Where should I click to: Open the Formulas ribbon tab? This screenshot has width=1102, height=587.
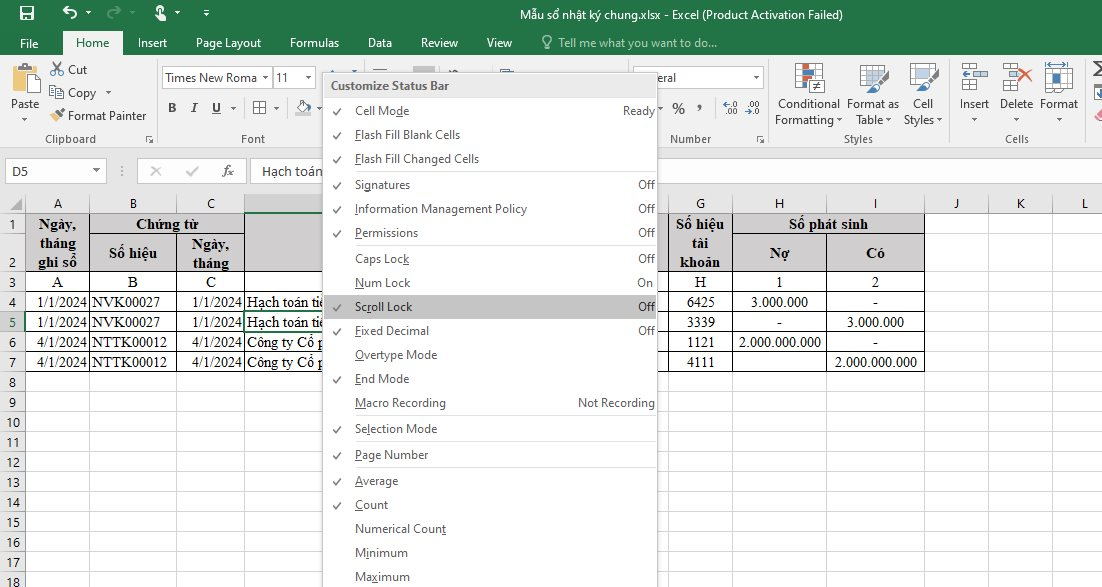point(314,43)
